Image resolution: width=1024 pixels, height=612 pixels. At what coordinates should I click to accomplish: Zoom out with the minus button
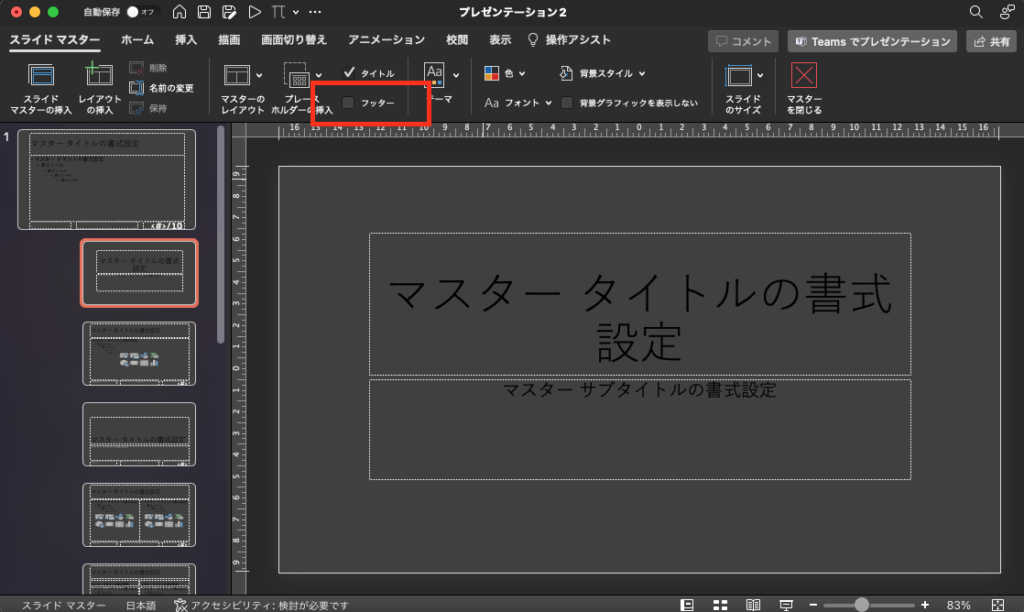point(813,605)
